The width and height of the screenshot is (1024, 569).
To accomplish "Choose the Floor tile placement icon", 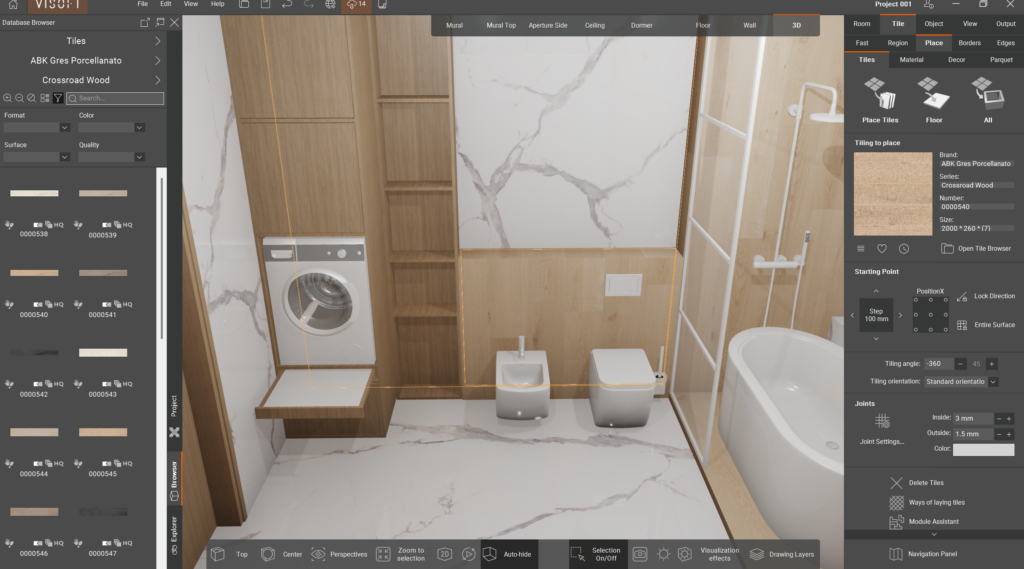I will tap(933, 93).
